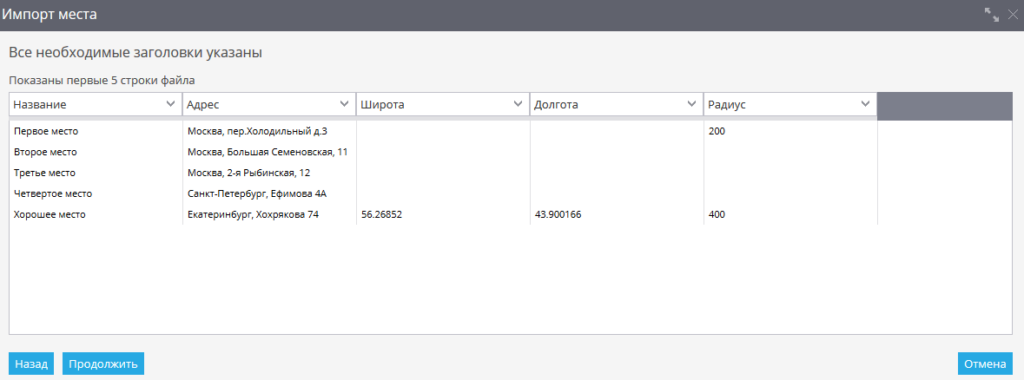Screen dimensions: 1024x380
Task: Select the Первое место name cell
Action: click(96, 131)
